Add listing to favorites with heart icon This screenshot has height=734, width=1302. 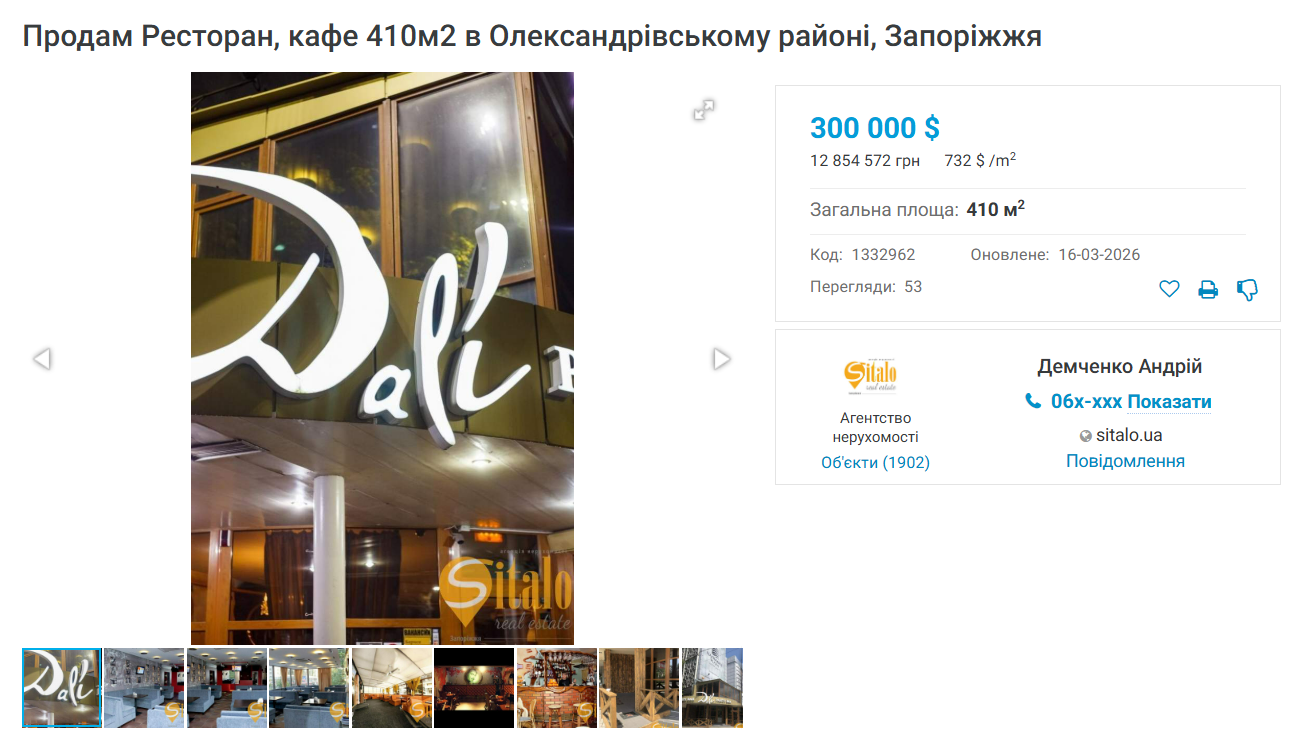click(1169, 290)
